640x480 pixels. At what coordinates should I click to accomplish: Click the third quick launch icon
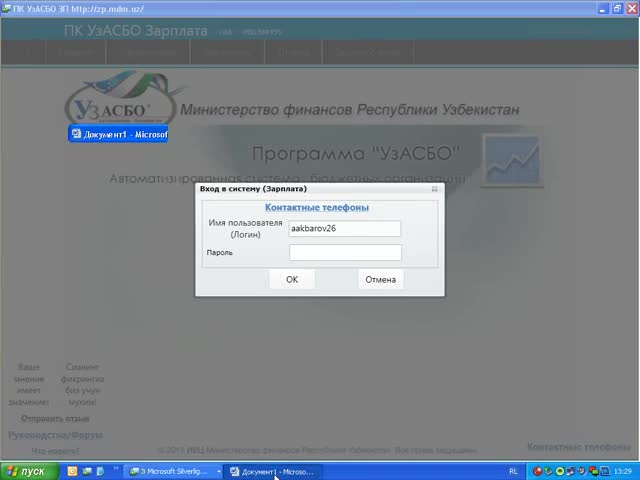tap(100, 471)
